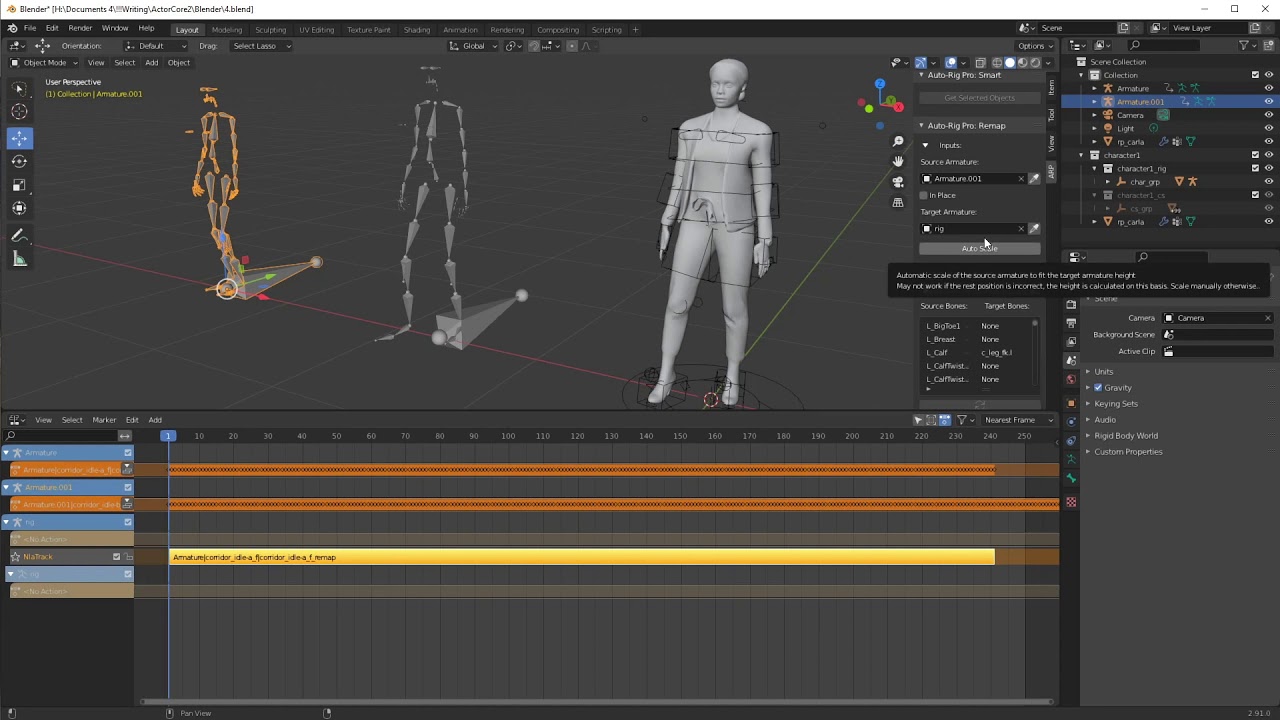Uncheck the Gravity checkbox

click(x=1098, y=388)
